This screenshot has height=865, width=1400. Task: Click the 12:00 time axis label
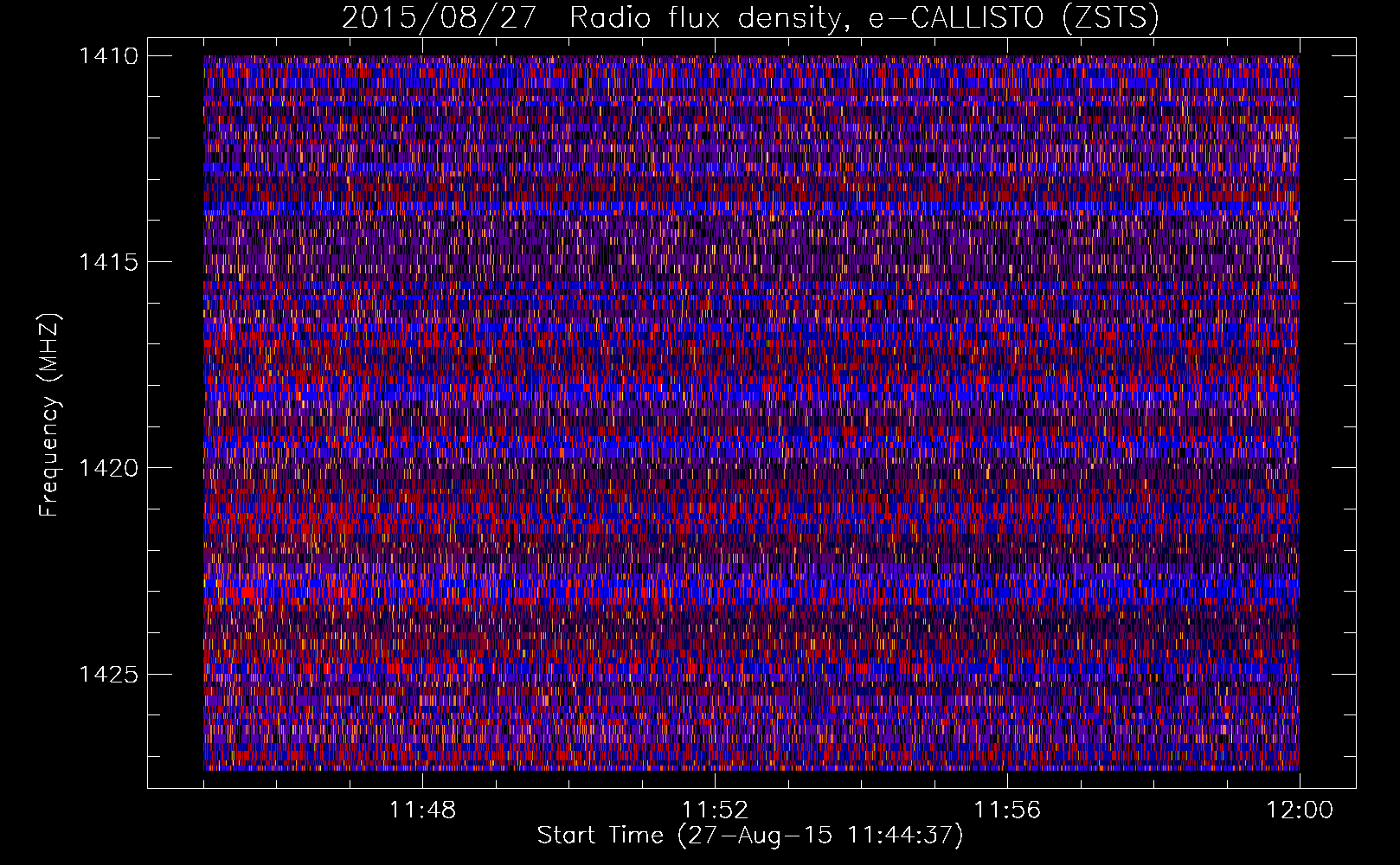click(x=1300, y=810)
